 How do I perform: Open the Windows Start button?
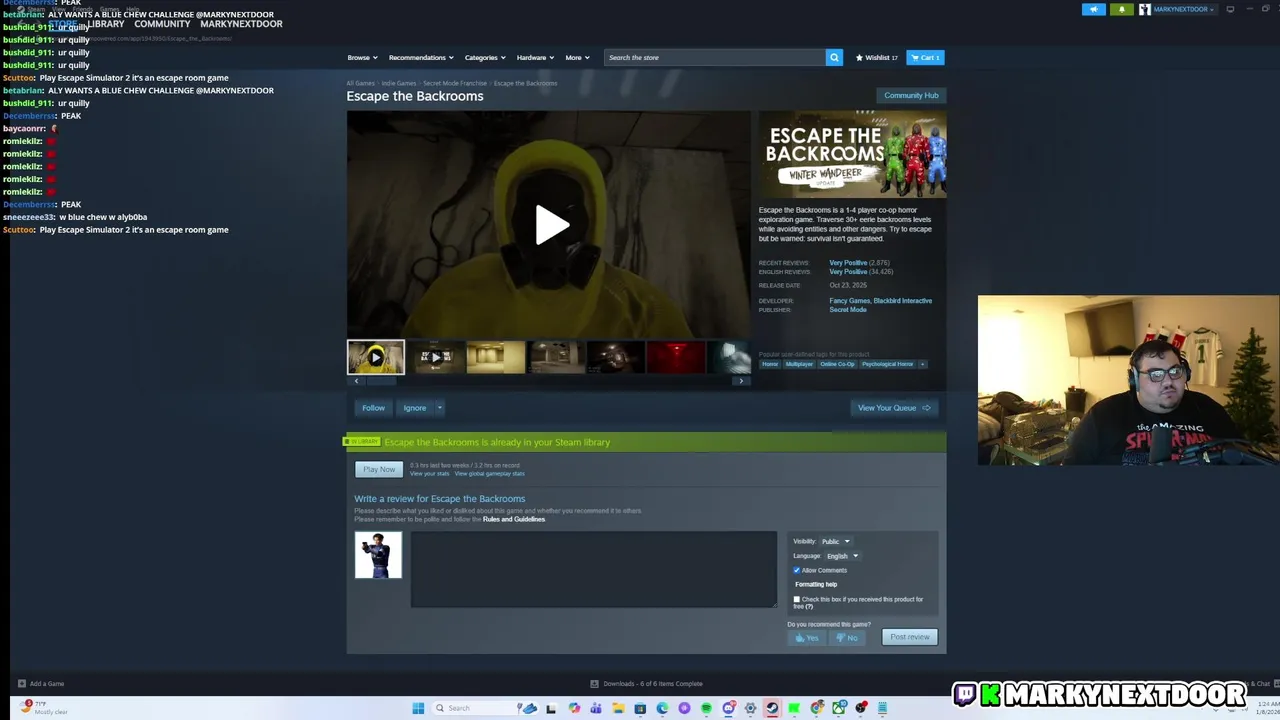coord(418,708)
